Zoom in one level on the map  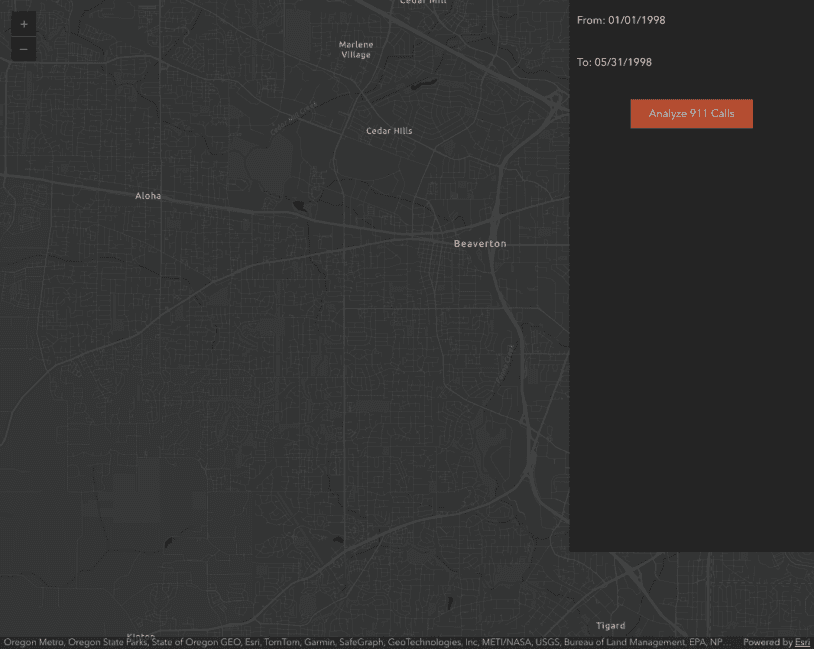[x=23, y=22]
